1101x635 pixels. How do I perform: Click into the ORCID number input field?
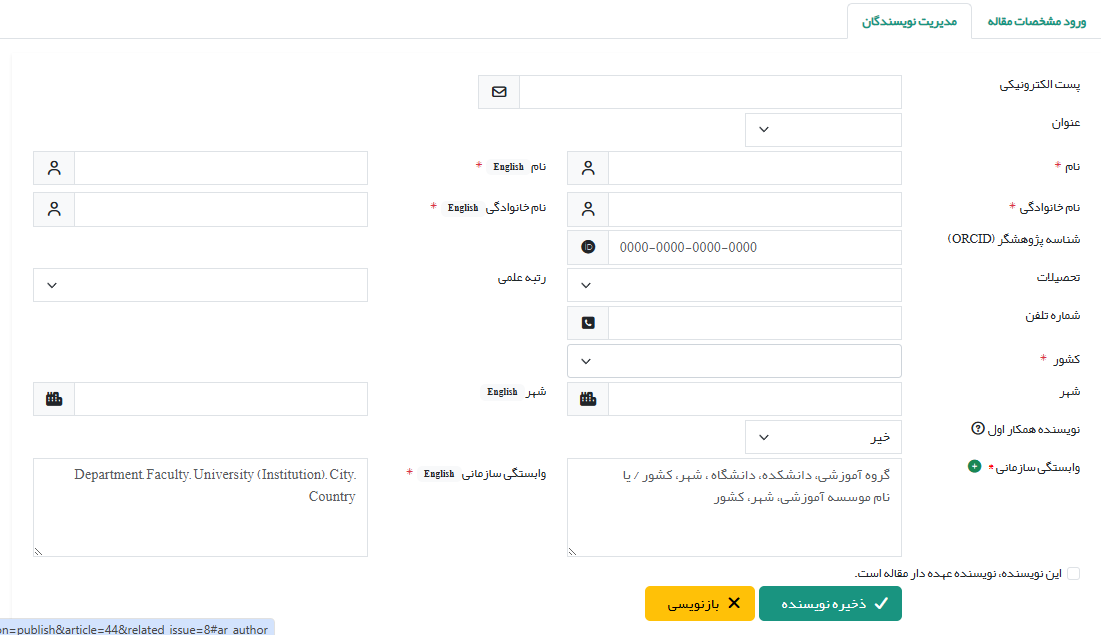pos(754,247)
